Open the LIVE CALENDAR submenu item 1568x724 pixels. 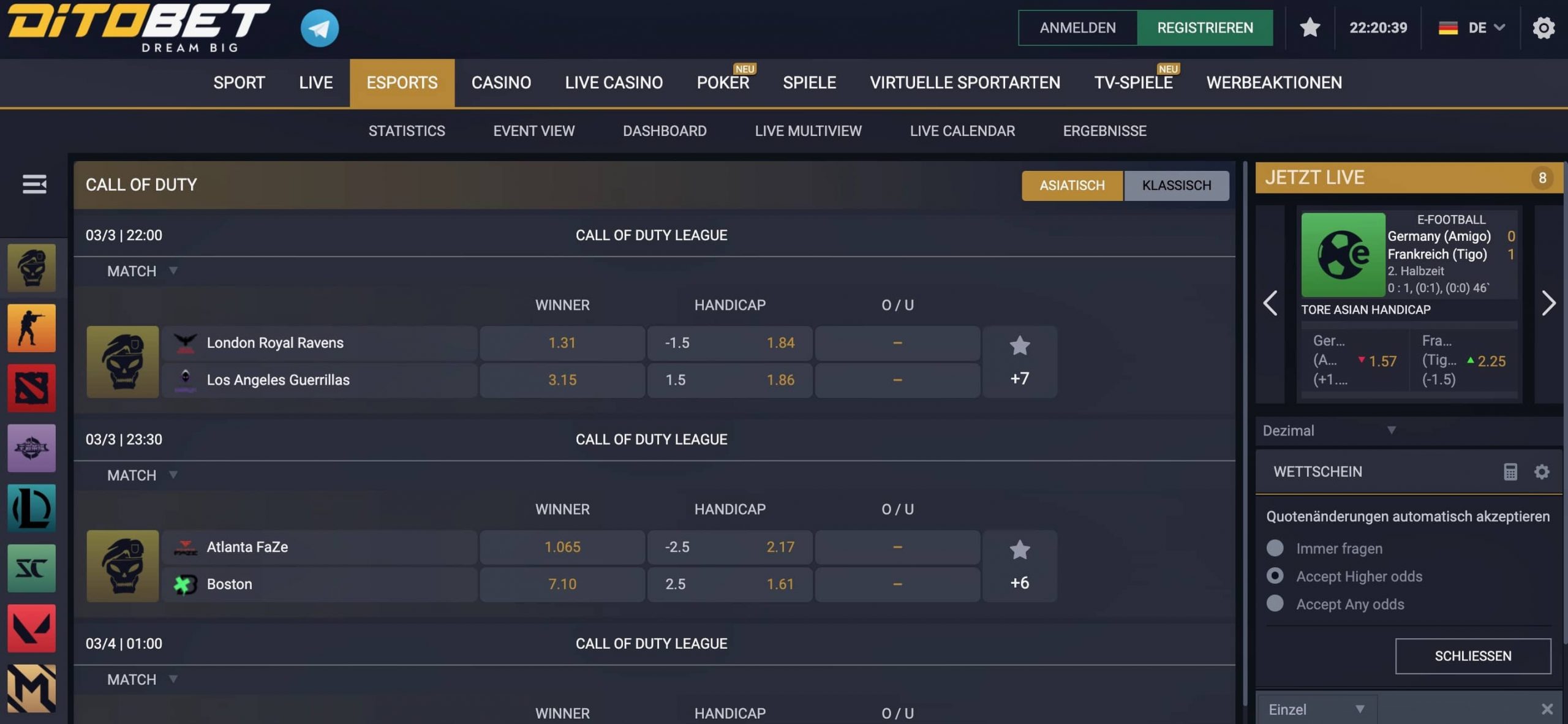point(962,131)
